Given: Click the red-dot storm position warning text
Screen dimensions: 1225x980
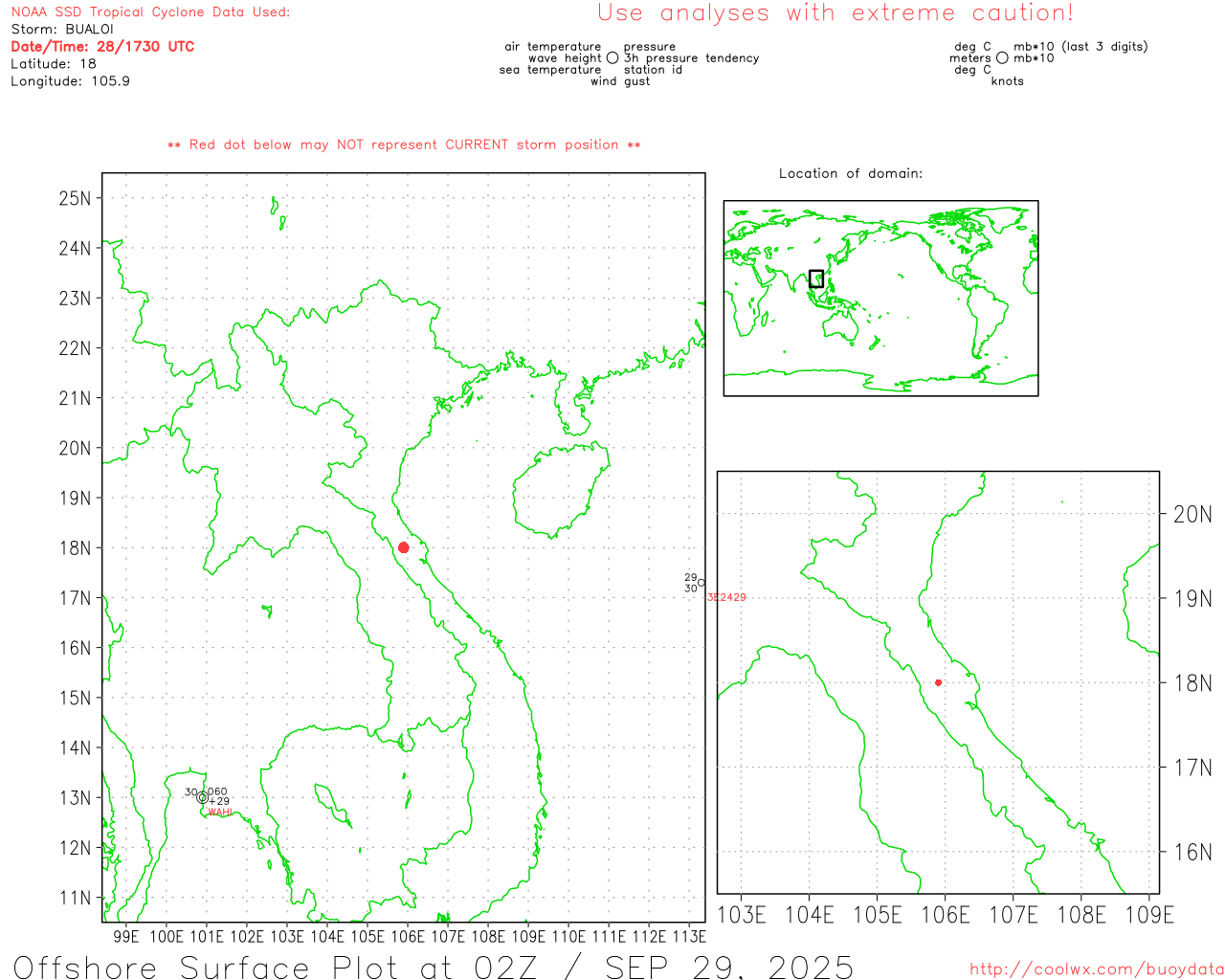Looking at the screenshot, I should pyautogui.click(x=404, y=145).
